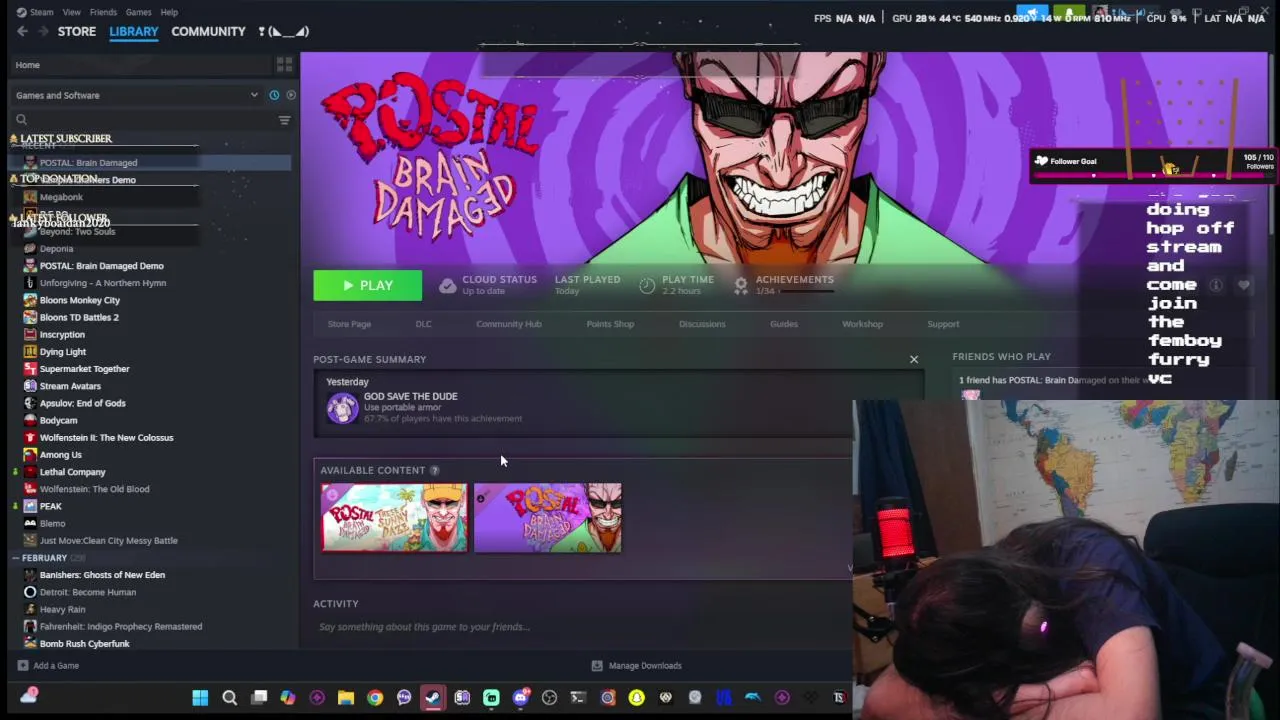Expand the Games and Software dropdown
This screenshot has height=720, width=1280.
point(136,95)
